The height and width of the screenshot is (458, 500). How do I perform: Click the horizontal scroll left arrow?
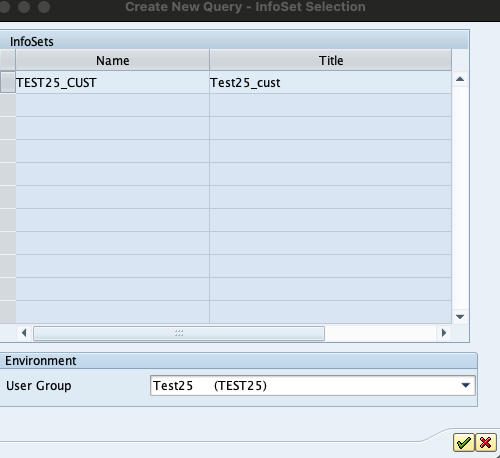24,333
